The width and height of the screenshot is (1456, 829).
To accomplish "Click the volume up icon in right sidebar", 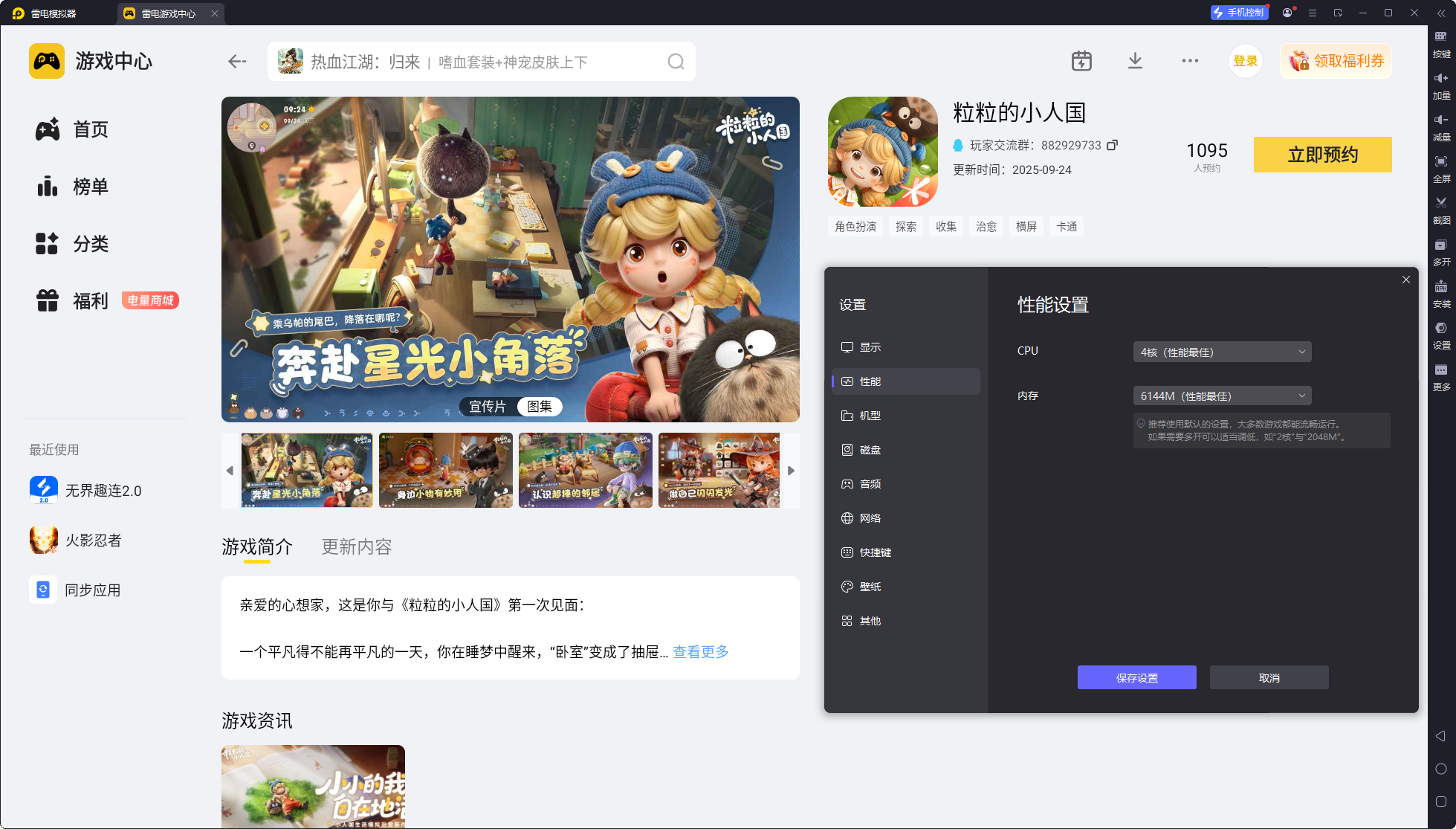I will pyautogui.click(x=1441, y=79).
